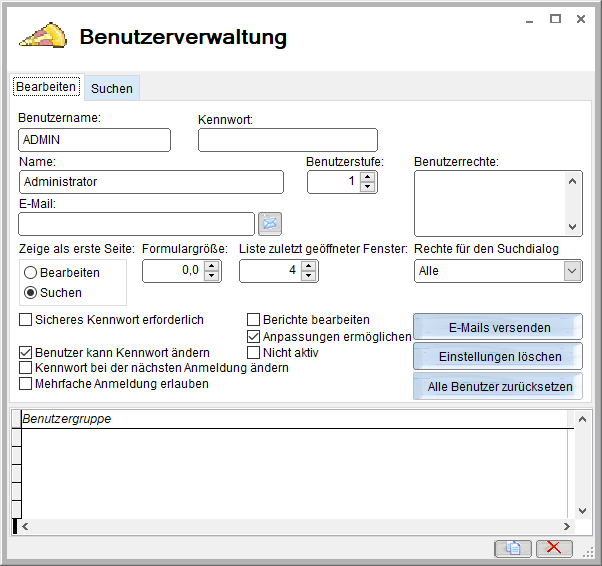Image resolution: width=602 pixels, height=566 pixels.
Task: Enable Mehrfache Anmeldung erlauben checkbox
Action: pyautogui.click(x=25, y=383)
